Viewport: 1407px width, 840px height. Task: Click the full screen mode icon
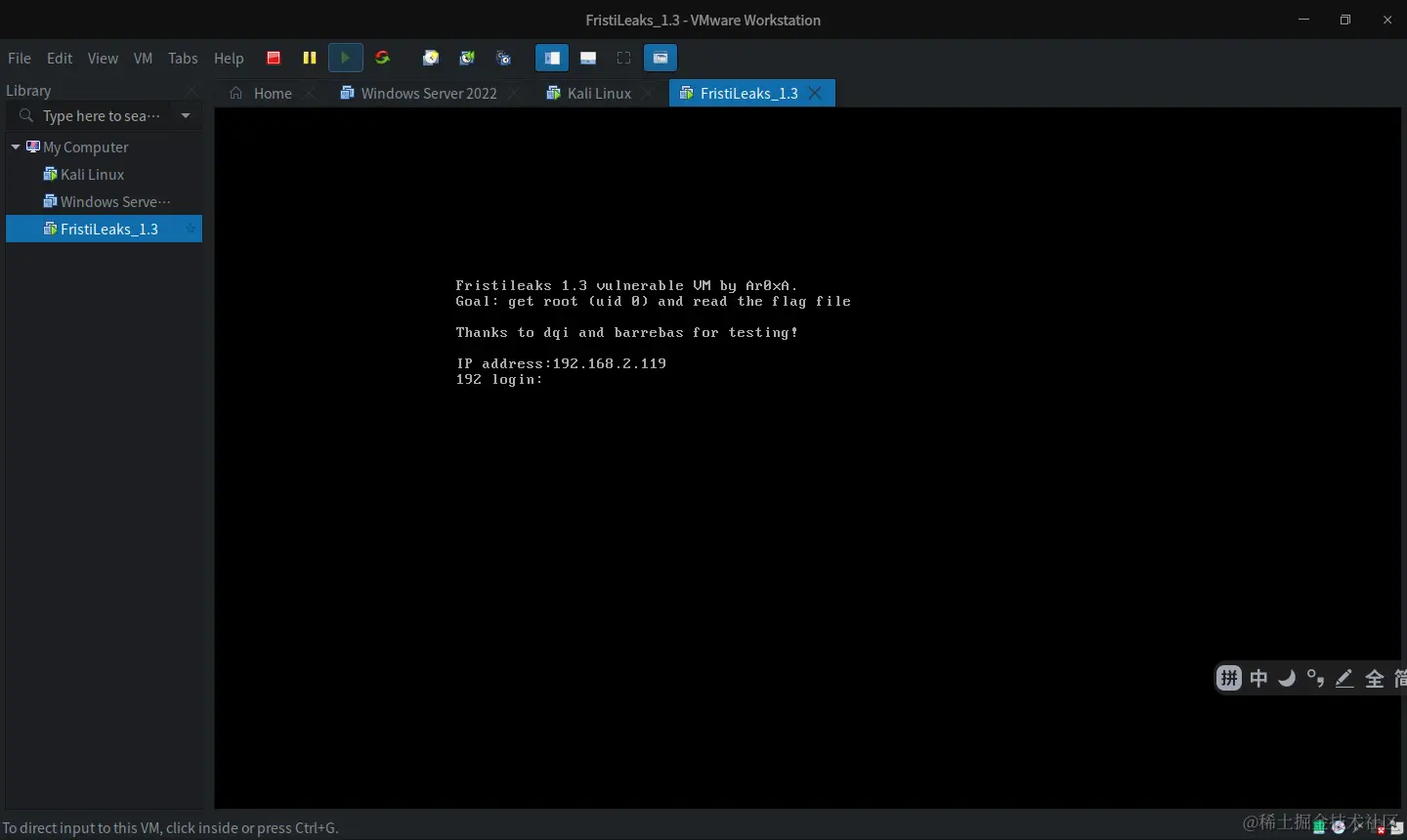pyautogui.click(x=623, y=58)
